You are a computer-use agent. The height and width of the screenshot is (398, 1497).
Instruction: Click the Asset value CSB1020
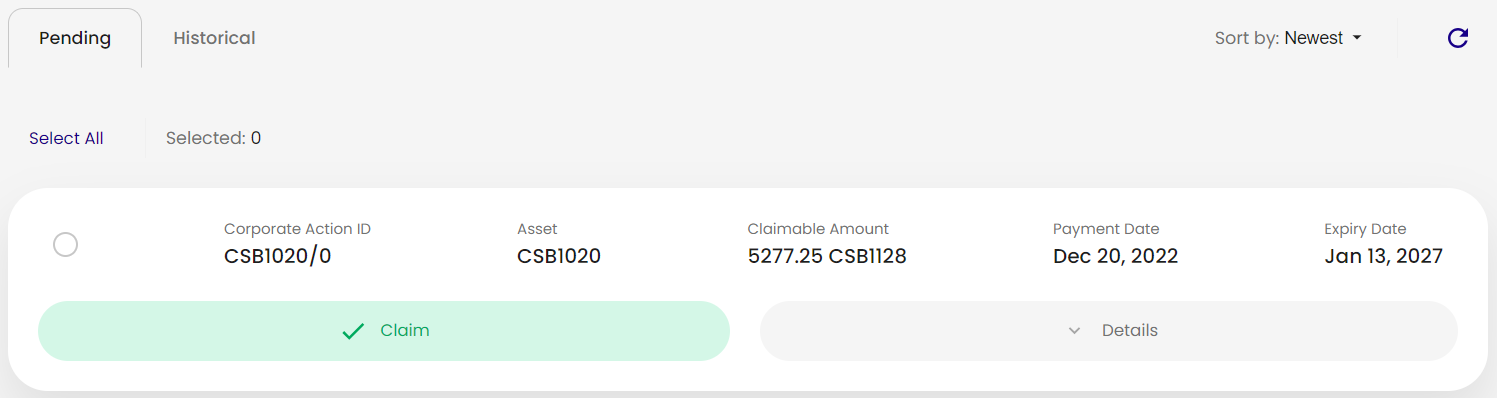pyautogui.click(x=559, y=256)
